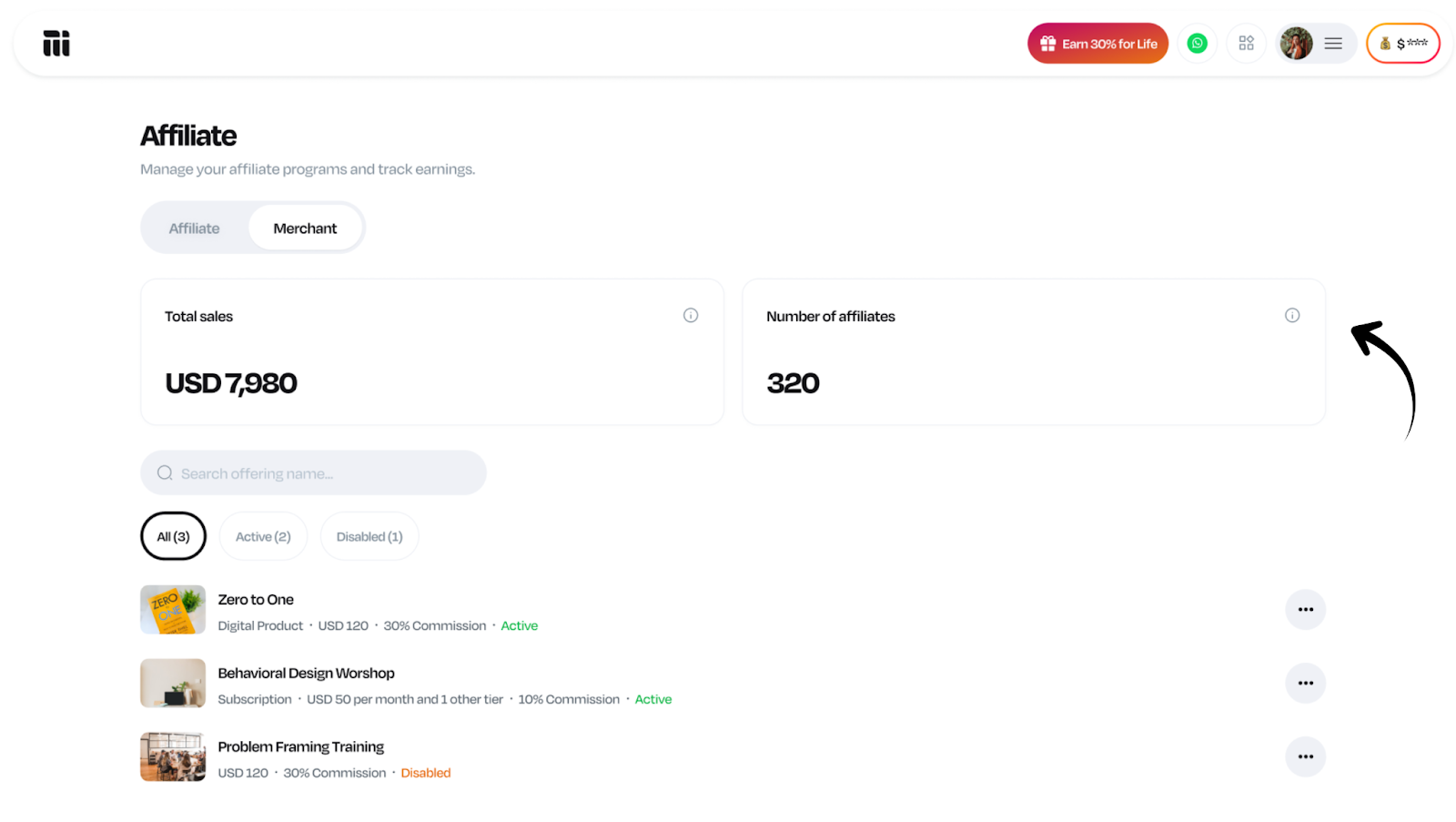Click Earn 30% for Life button
This screenshot has height=822, width=1456.
click(x=1097, y=44)
